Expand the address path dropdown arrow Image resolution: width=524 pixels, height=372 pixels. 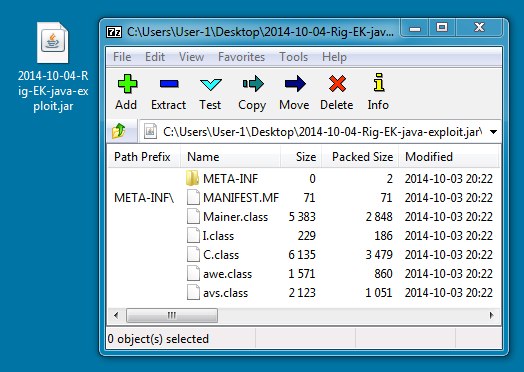[x=493, y=132]
